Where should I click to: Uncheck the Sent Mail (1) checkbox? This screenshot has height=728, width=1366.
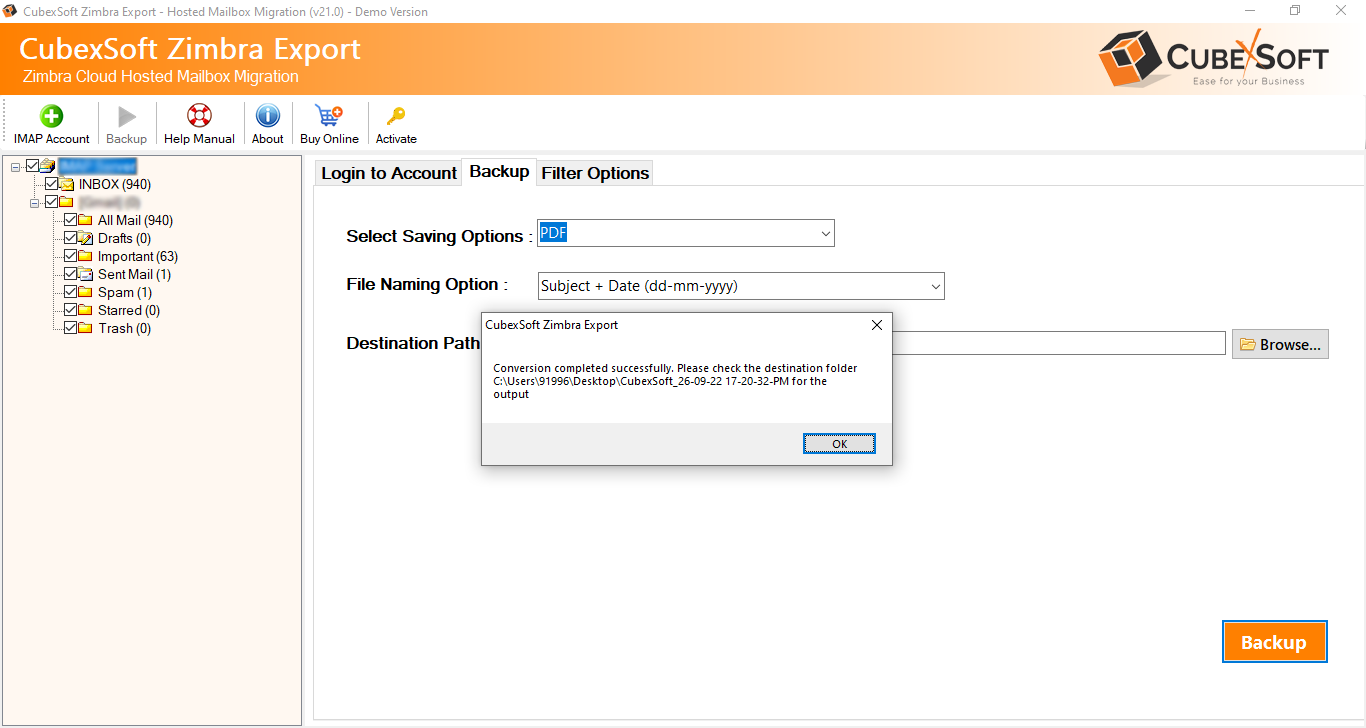click(x=71, y=274)
